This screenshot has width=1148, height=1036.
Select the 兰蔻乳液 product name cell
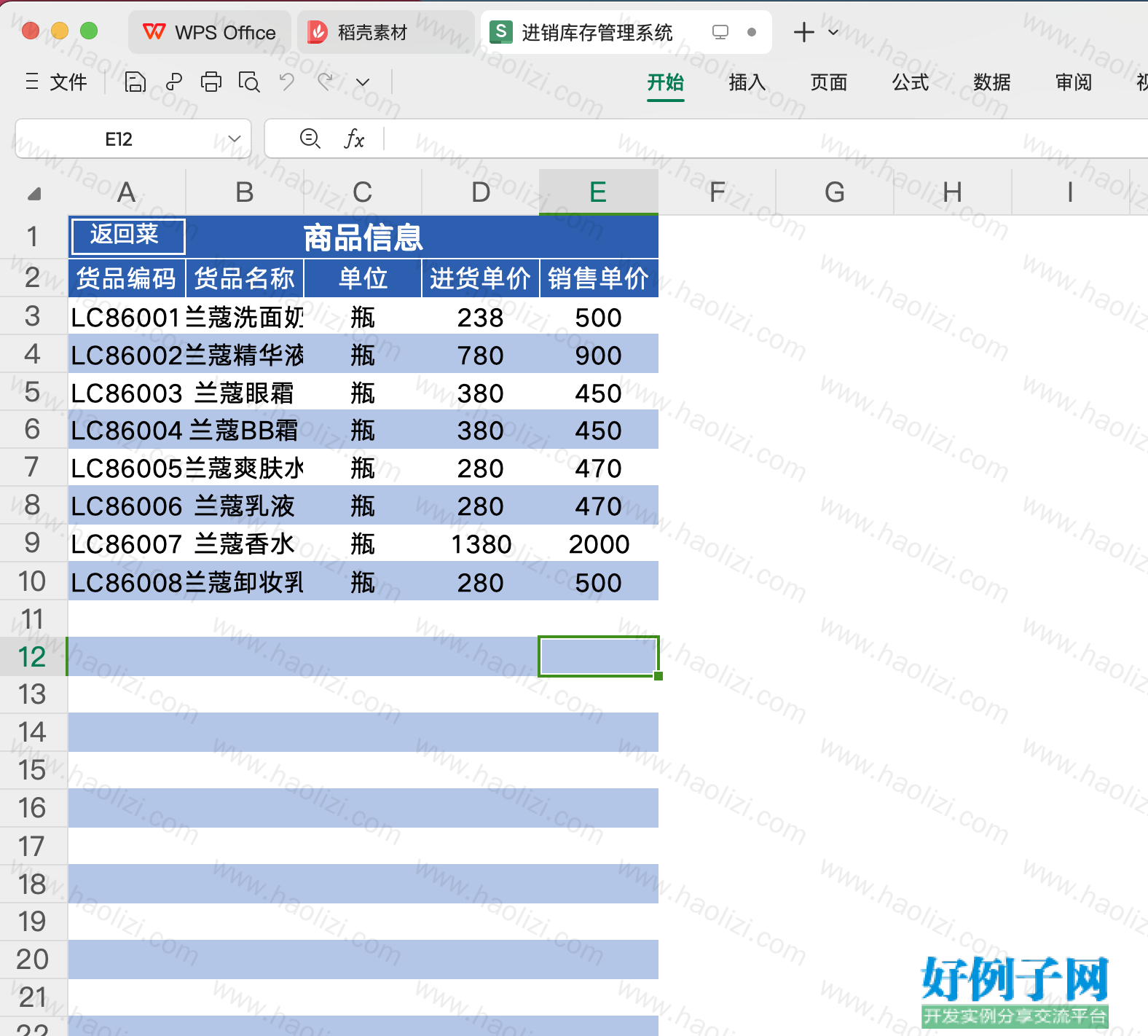pos(245,506)
